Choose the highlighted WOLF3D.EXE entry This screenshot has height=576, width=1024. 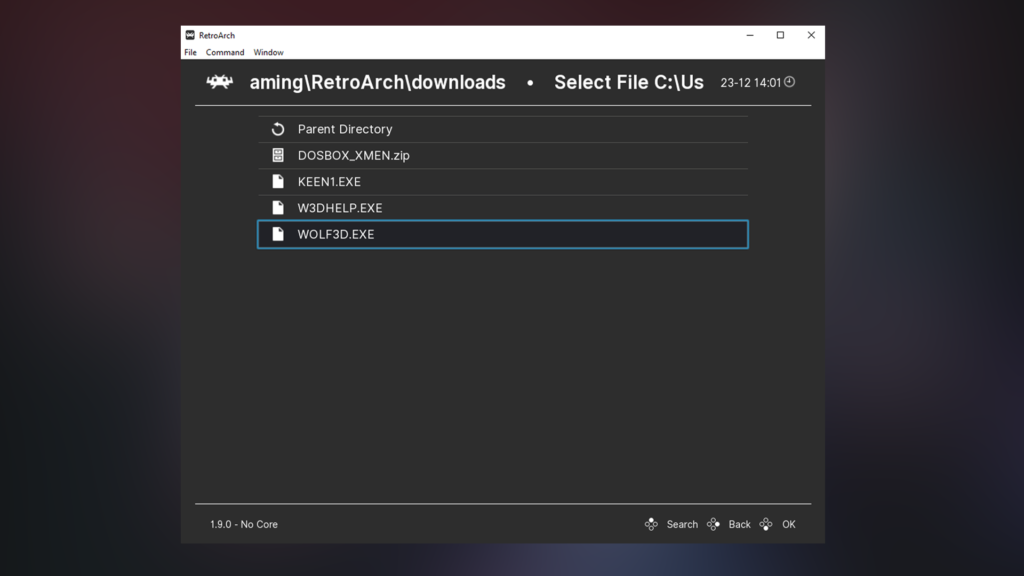click(x=503, y=234)
